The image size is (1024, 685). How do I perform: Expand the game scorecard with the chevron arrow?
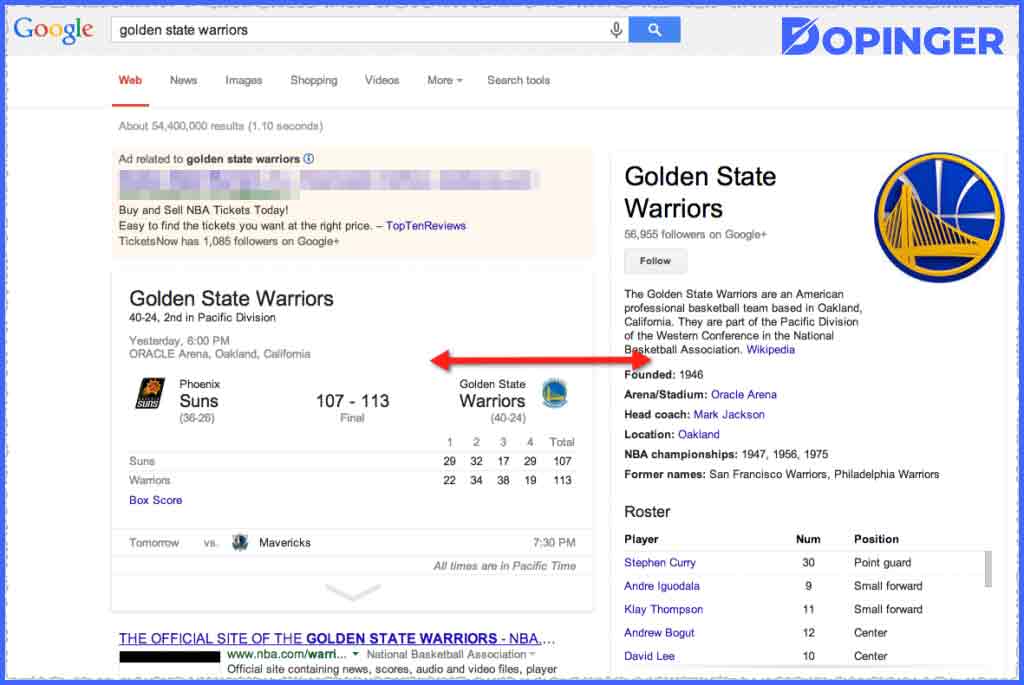click(x=352, y=592)
